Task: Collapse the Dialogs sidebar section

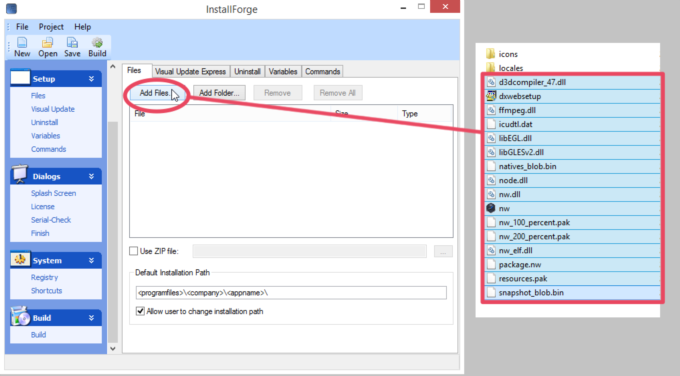Action: [x=92, y=176]
